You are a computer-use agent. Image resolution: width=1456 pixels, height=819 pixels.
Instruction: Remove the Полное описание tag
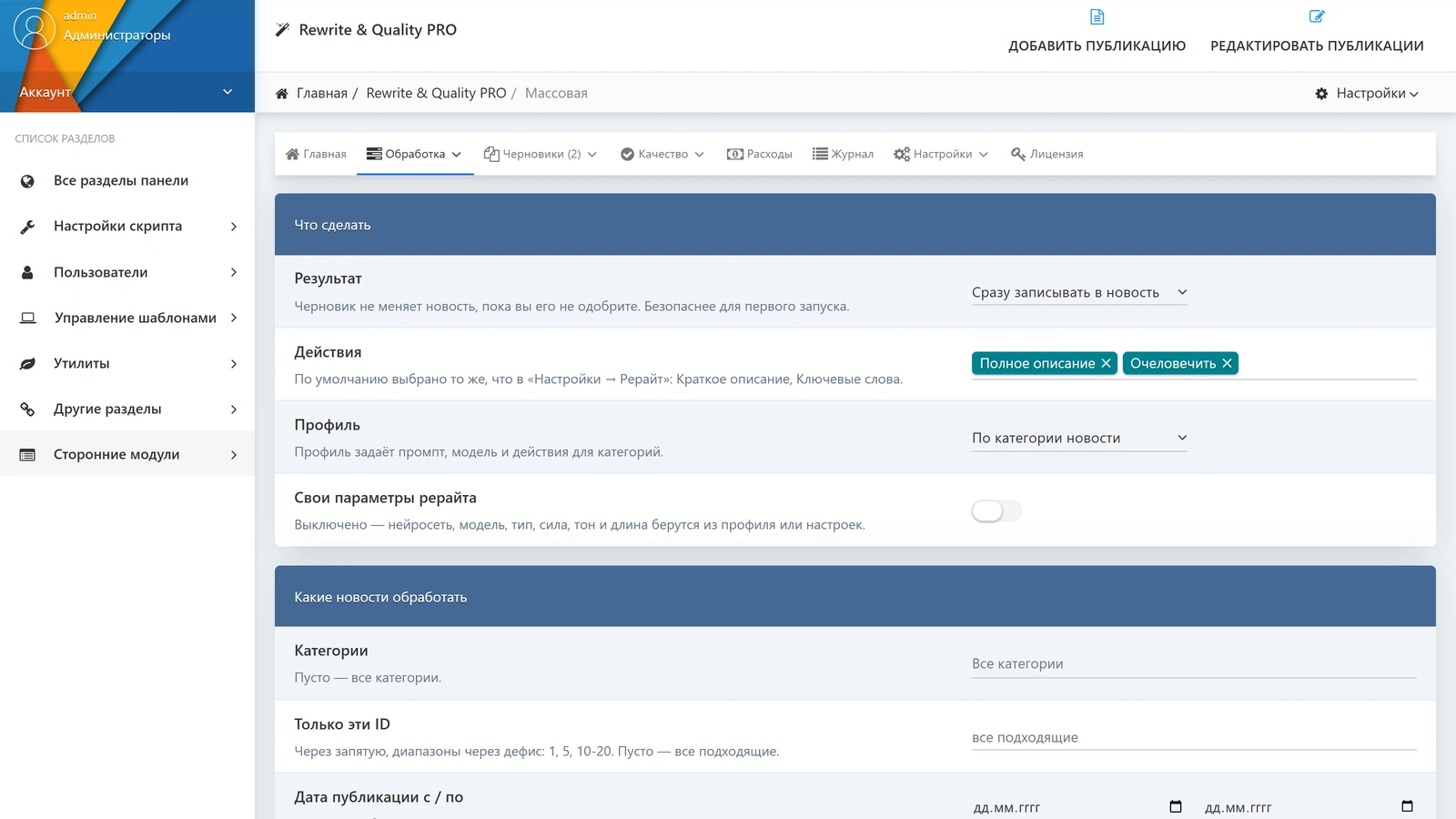[x=1106, y=363]
